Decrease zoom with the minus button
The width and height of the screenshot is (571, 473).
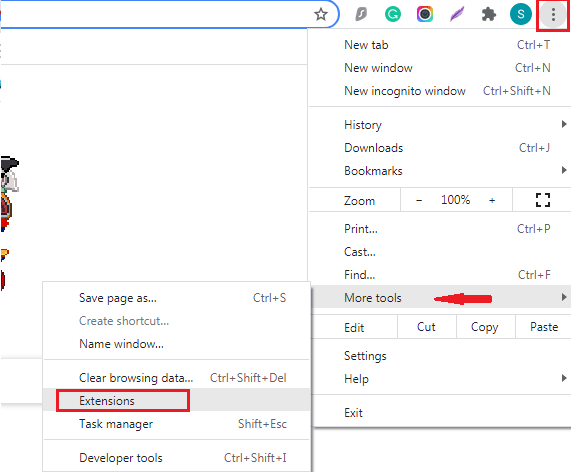419,200
